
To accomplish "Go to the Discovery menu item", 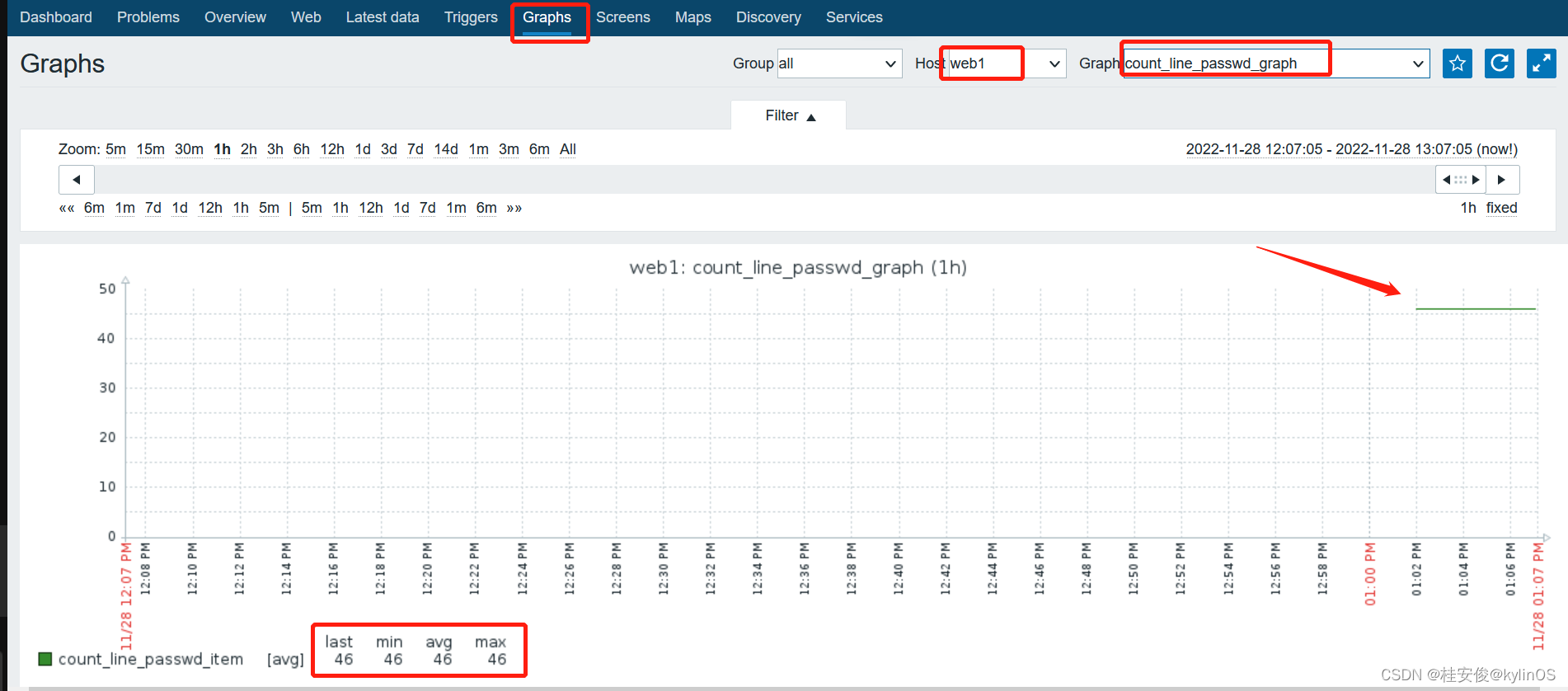I will [768, 17].
